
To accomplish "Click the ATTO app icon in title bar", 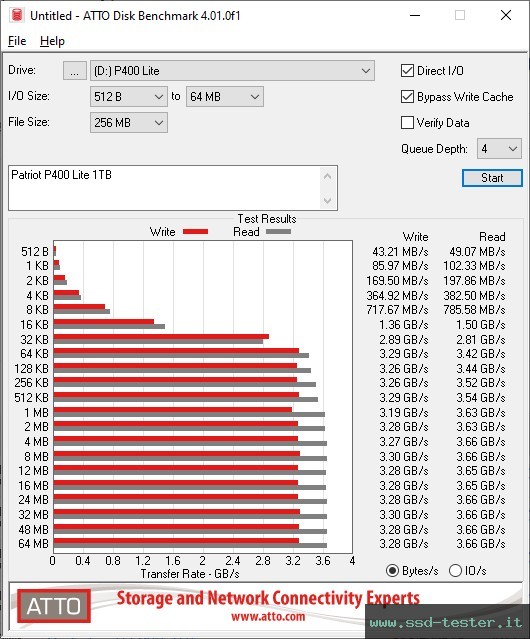I will (x=17, y=15).
